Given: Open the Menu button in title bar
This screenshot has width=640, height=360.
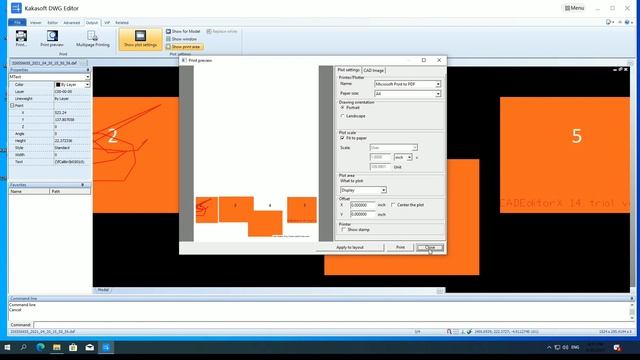Looking at the screenshot, I should (x=574, y=8).
